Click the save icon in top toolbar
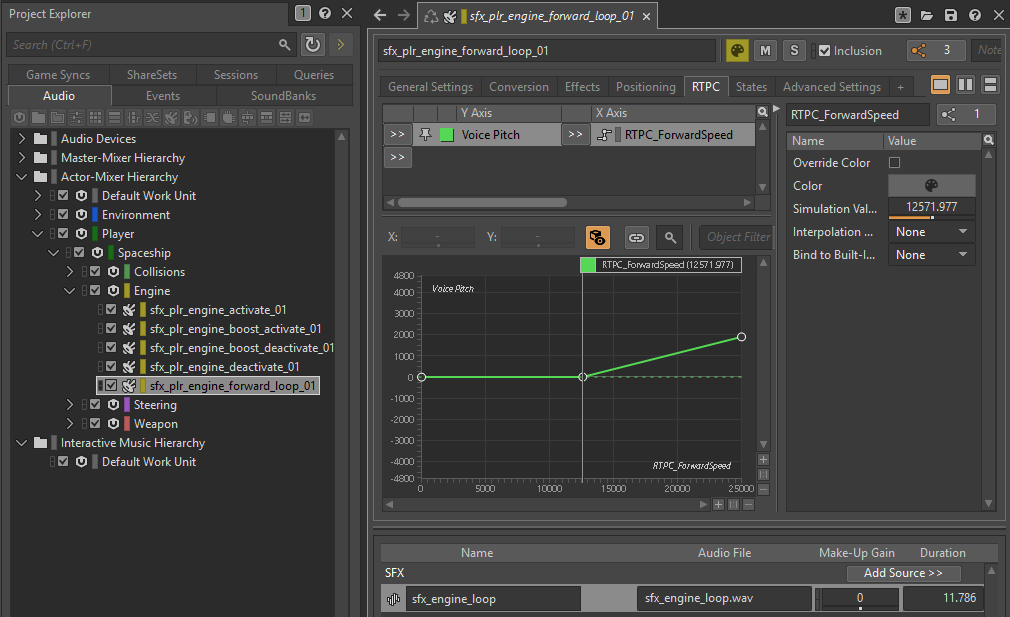The width and height of the screenshot is (1010, 617). pos(951,15)
